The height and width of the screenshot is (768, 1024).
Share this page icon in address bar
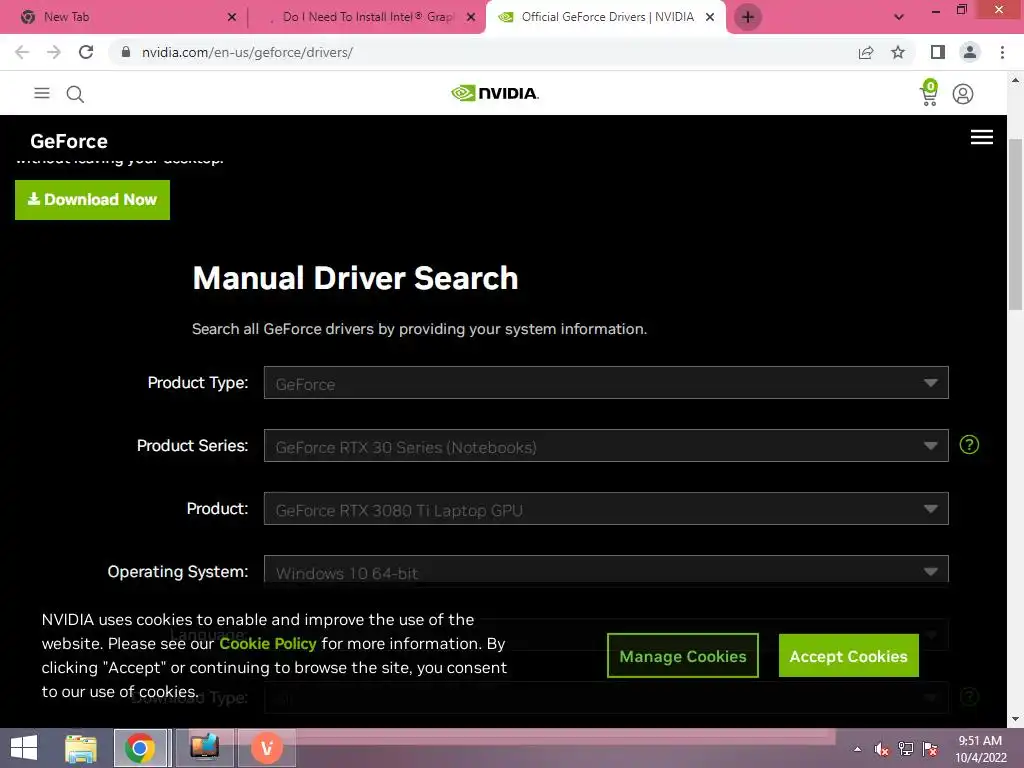[x=866, y=52]
